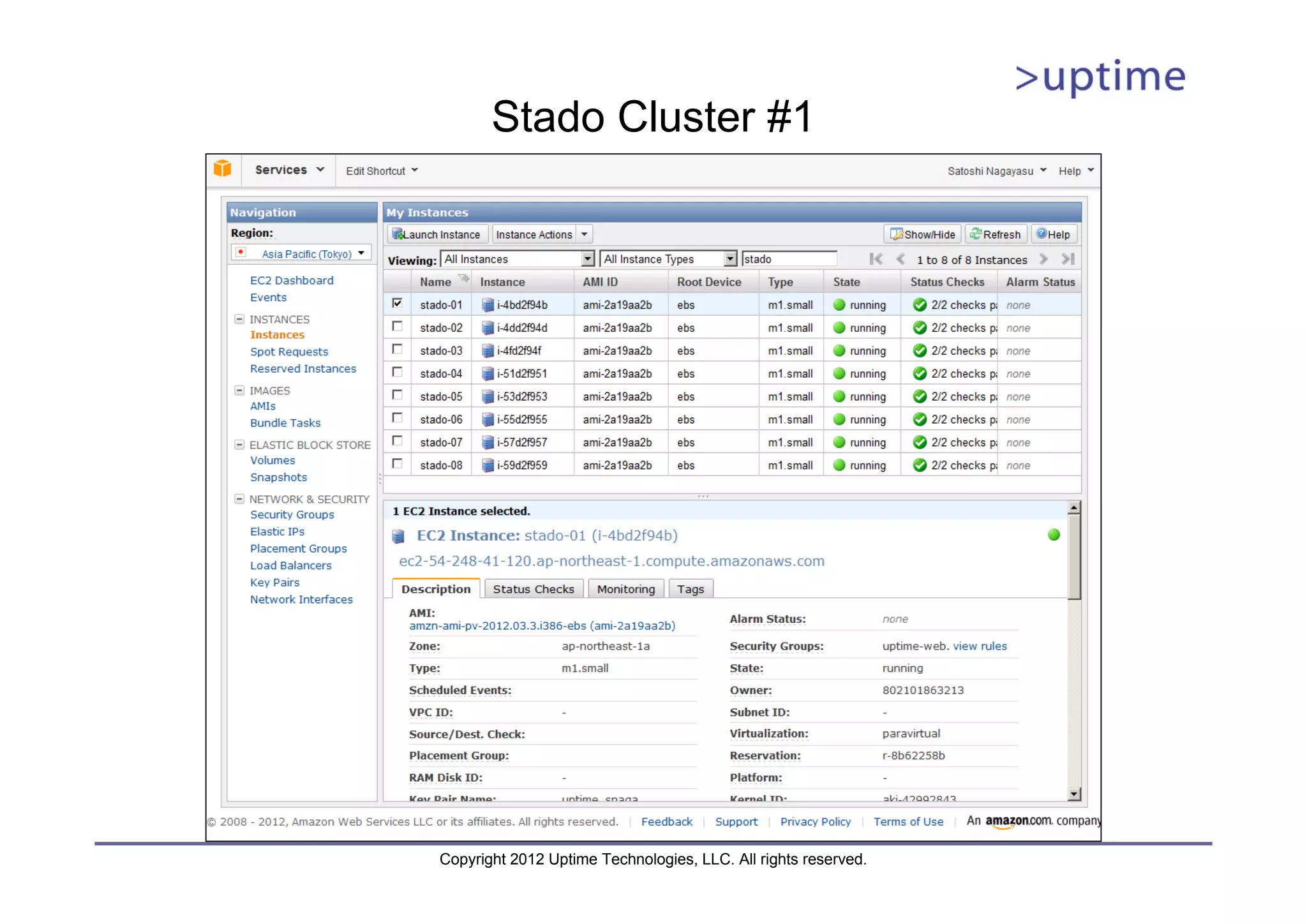Click the server icon next to i-4dd2f94d
The image size is (1307, 924).
488,328
